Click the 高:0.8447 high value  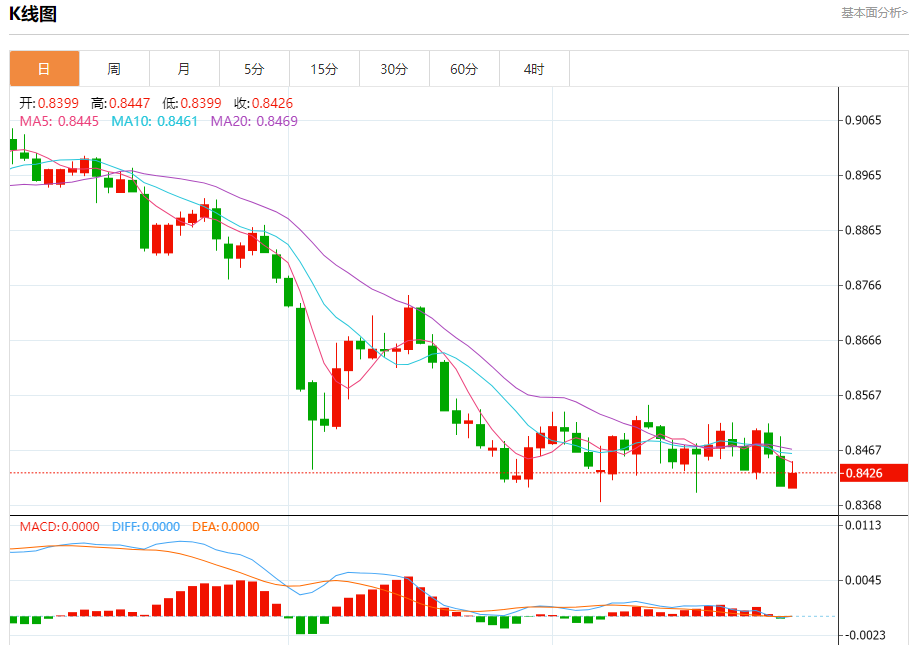(120, 104)
